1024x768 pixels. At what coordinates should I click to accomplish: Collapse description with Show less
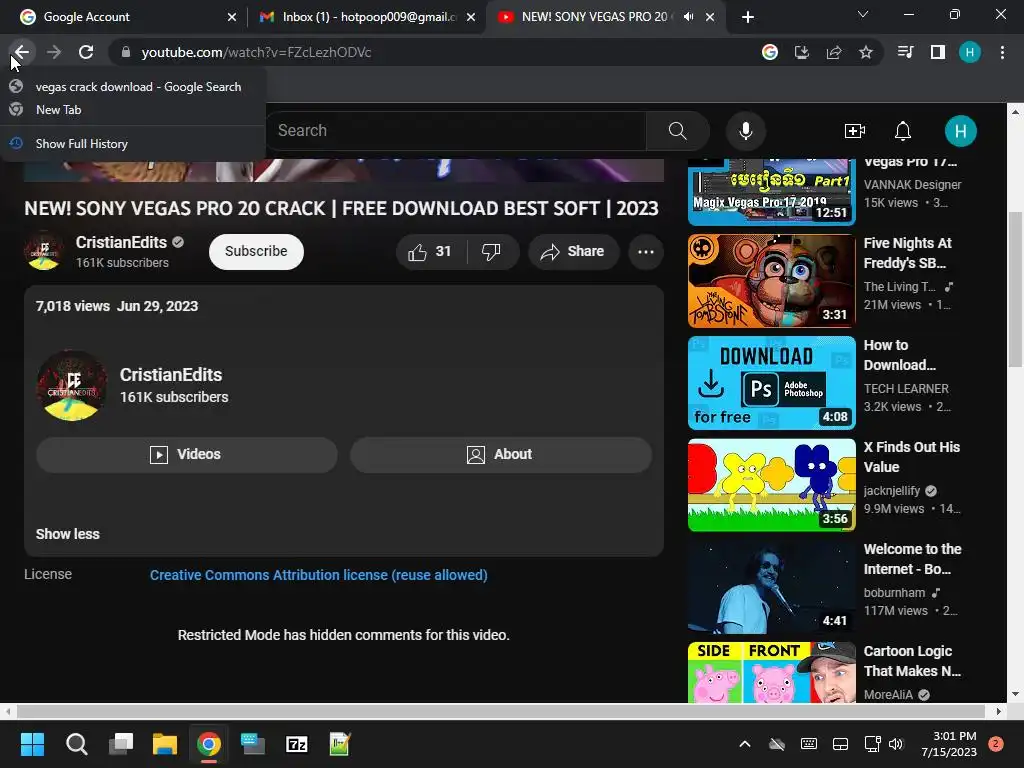[x=68, y=534]
